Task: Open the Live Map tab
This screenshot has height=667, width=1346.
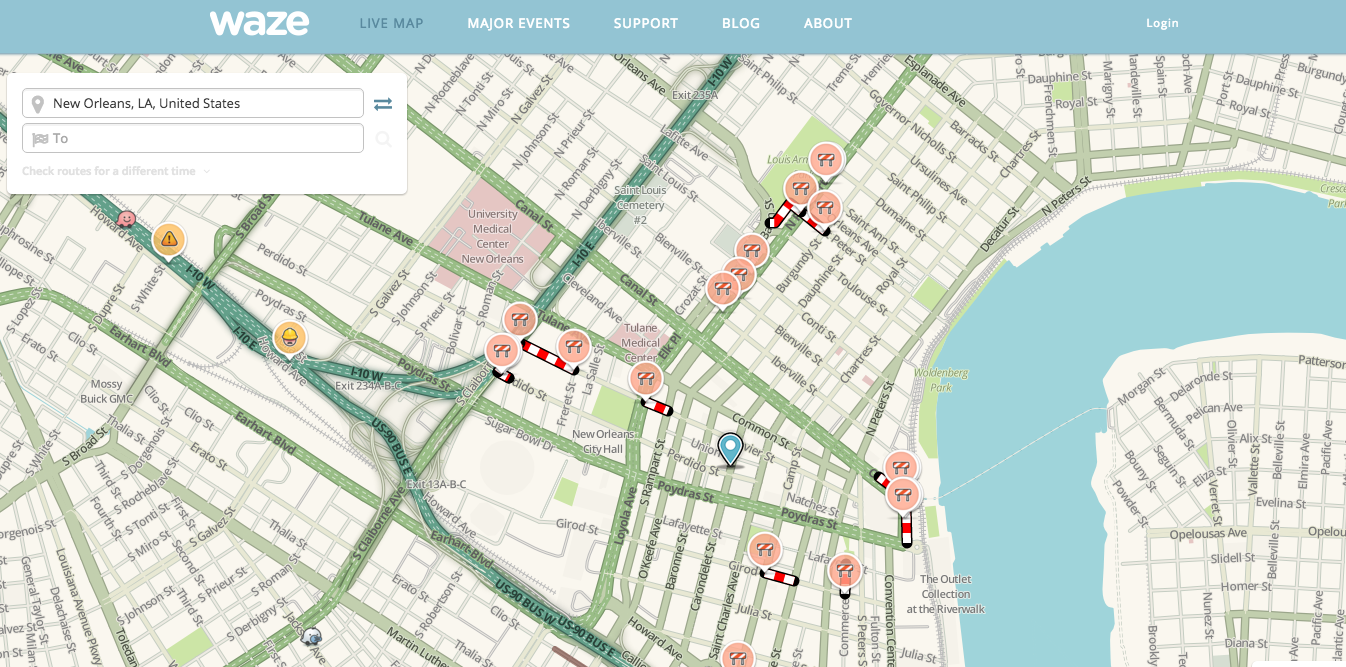Action: (x=391, y=23)
